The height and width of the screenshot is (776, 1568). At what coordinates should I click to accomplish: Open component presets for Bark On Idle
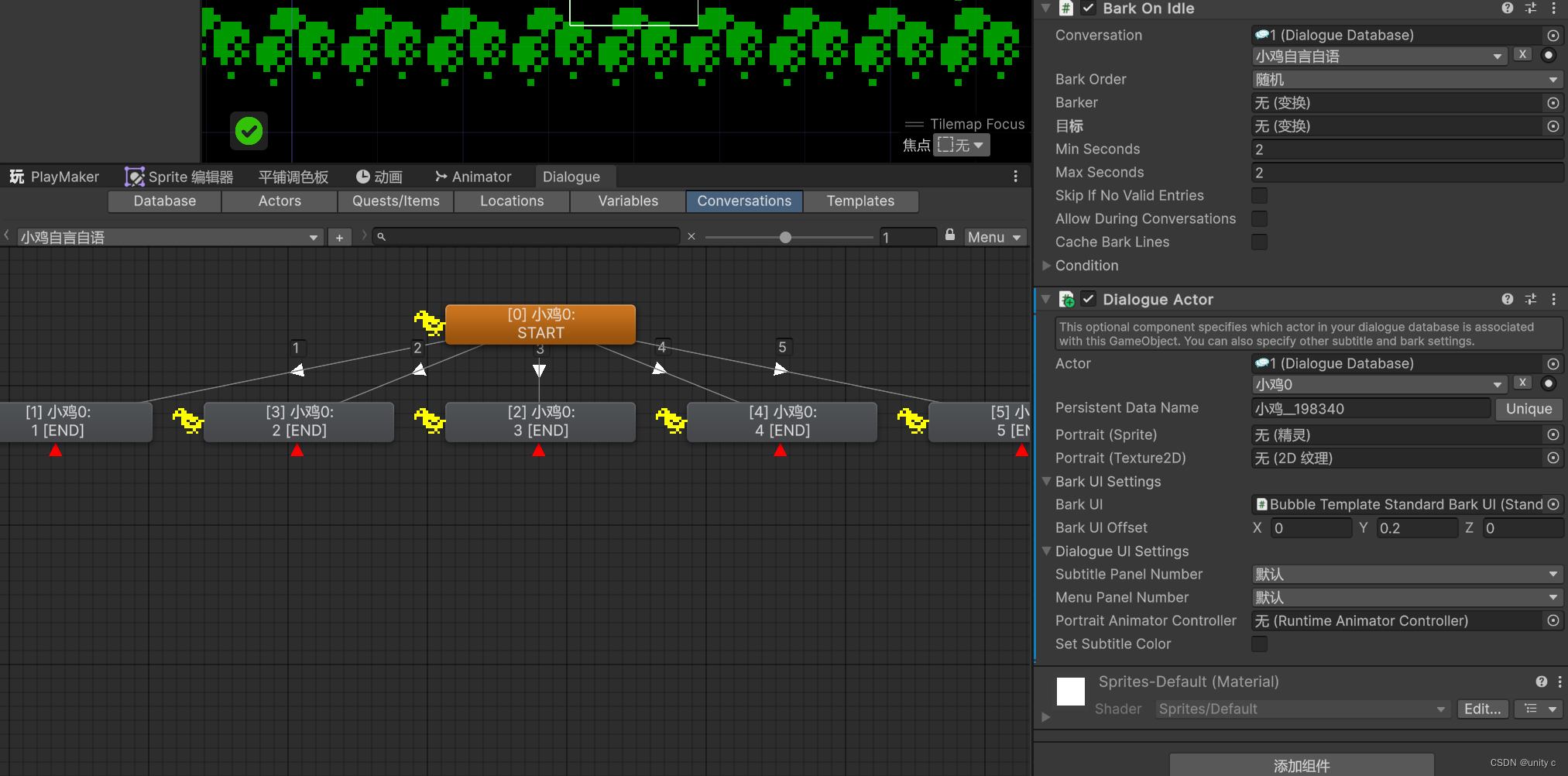click(x=1530, y=9)
